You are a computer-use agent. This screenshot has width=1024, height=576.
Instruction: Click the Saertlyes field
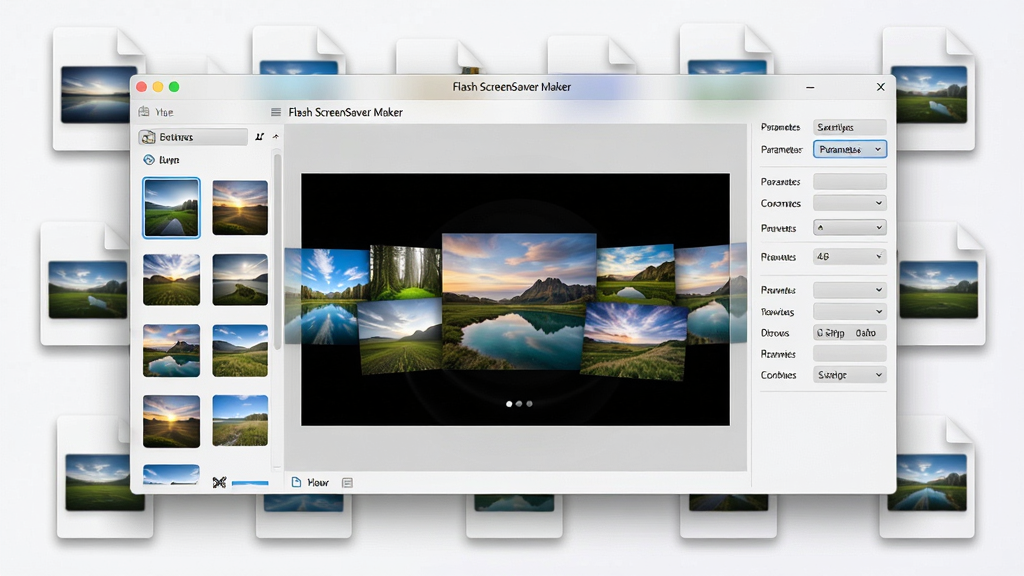[850, 127]
